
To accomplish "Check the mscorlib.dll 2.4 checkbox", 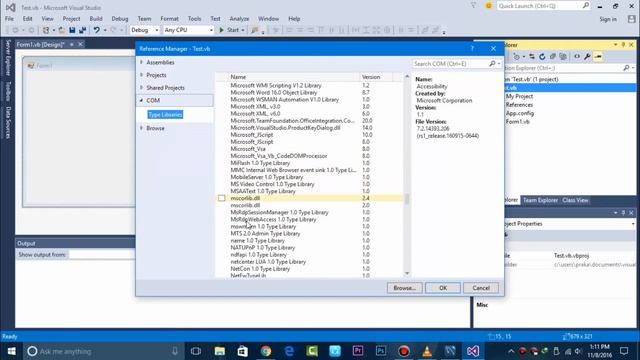I will click(x=222, y=198).
